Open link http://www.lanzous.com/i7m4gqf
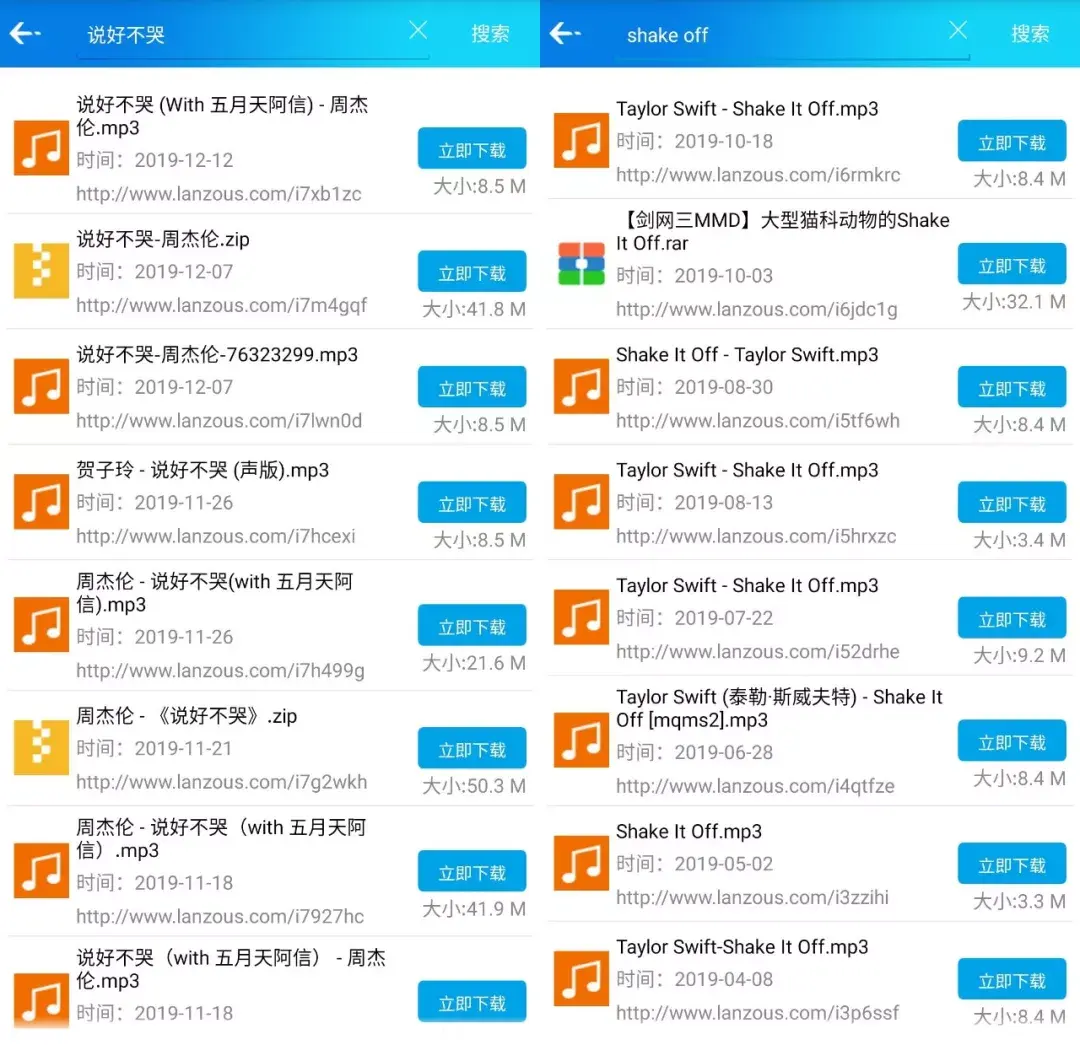Viewport: 1080px width, 1045px height. click(221, 305)
